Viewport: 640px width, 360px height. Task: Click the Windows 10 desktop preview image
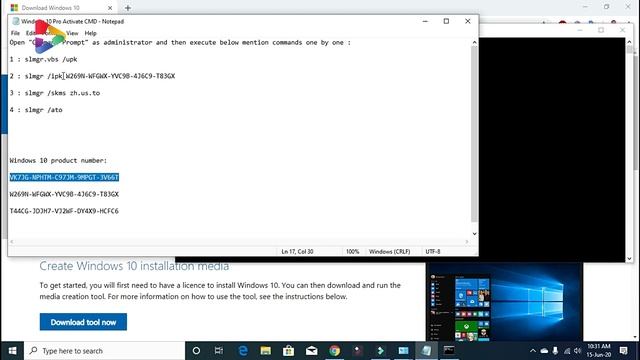504,302
